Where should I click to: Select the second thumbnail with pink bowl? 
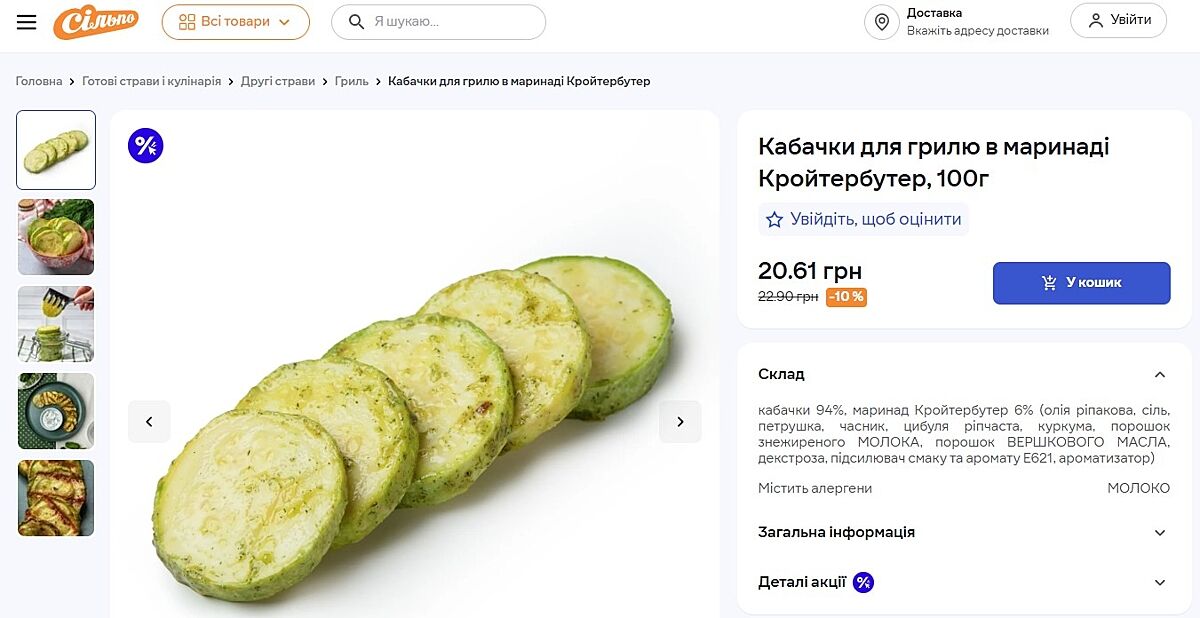(56, 237)
